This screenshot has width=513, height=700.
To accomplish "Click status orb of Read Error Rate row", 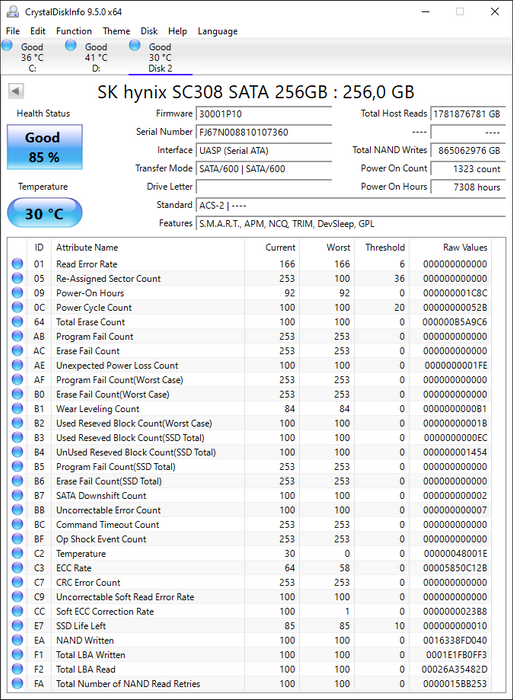I will (x=17, y=264).
